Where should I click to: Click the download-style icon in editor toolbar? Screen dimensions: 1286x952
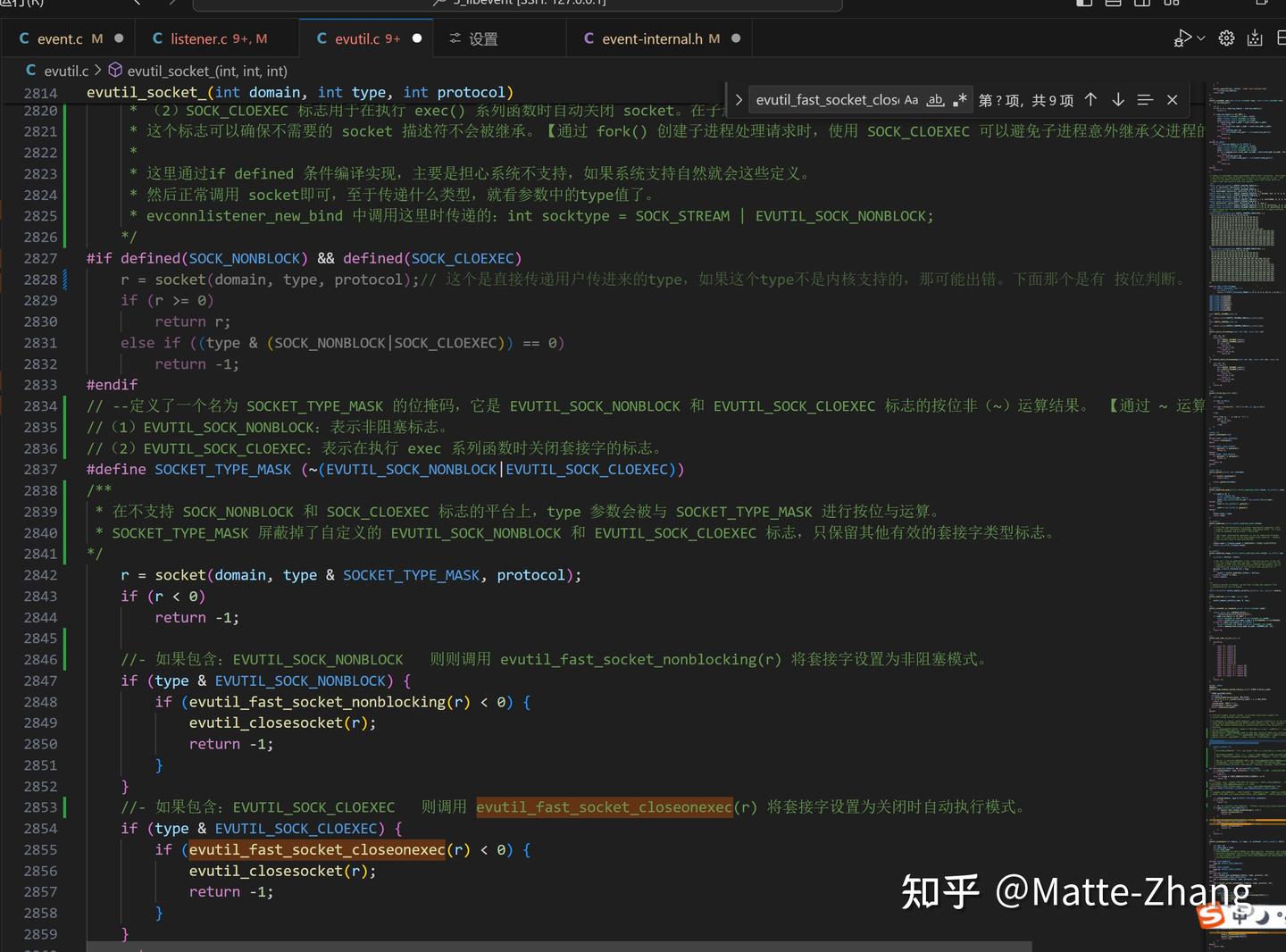1255,38
